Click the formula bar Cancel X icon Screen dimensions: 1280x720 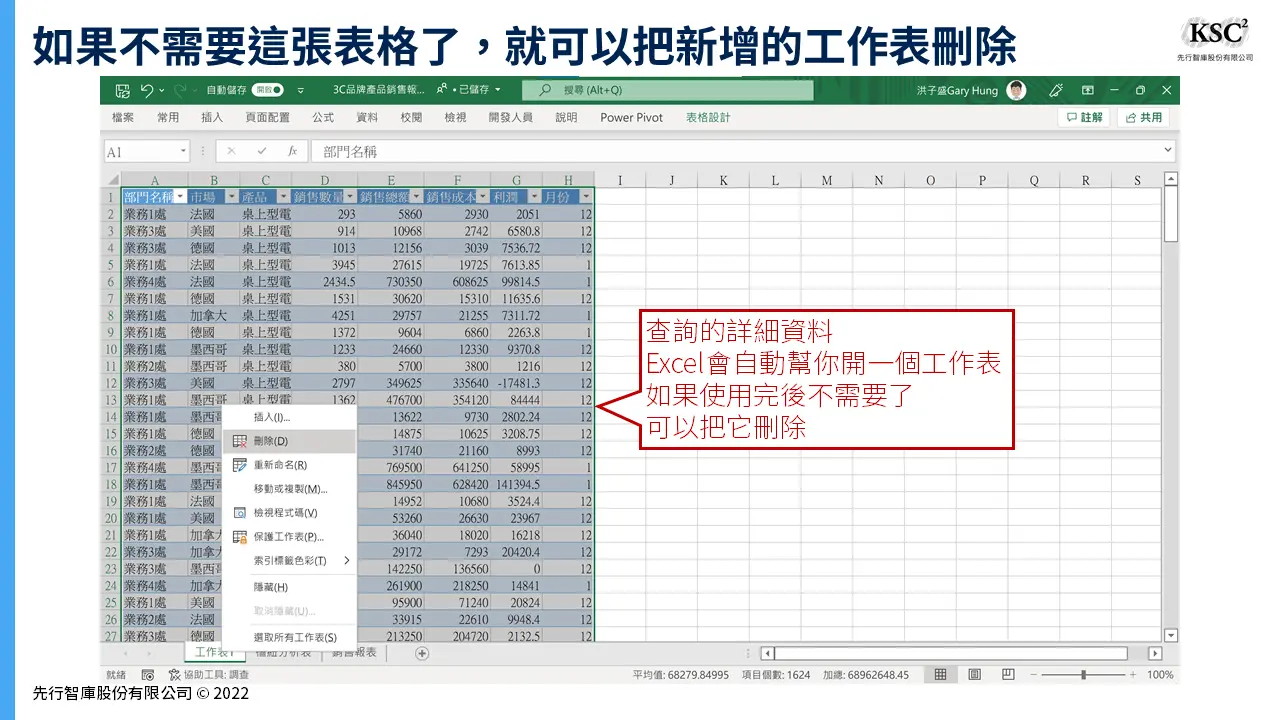231,151
